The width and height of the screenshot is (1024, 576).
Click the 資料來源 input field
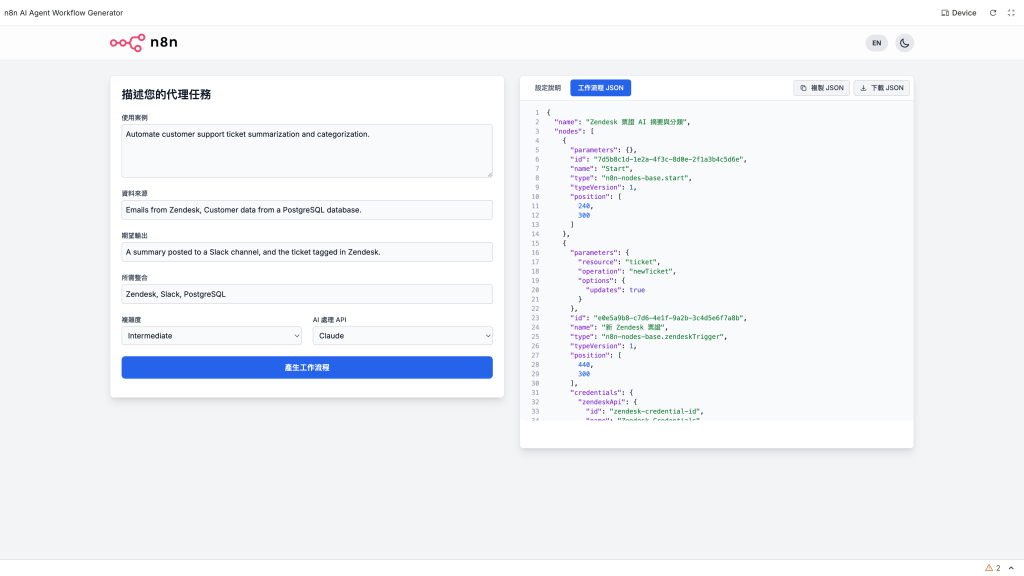coord(307,210)
